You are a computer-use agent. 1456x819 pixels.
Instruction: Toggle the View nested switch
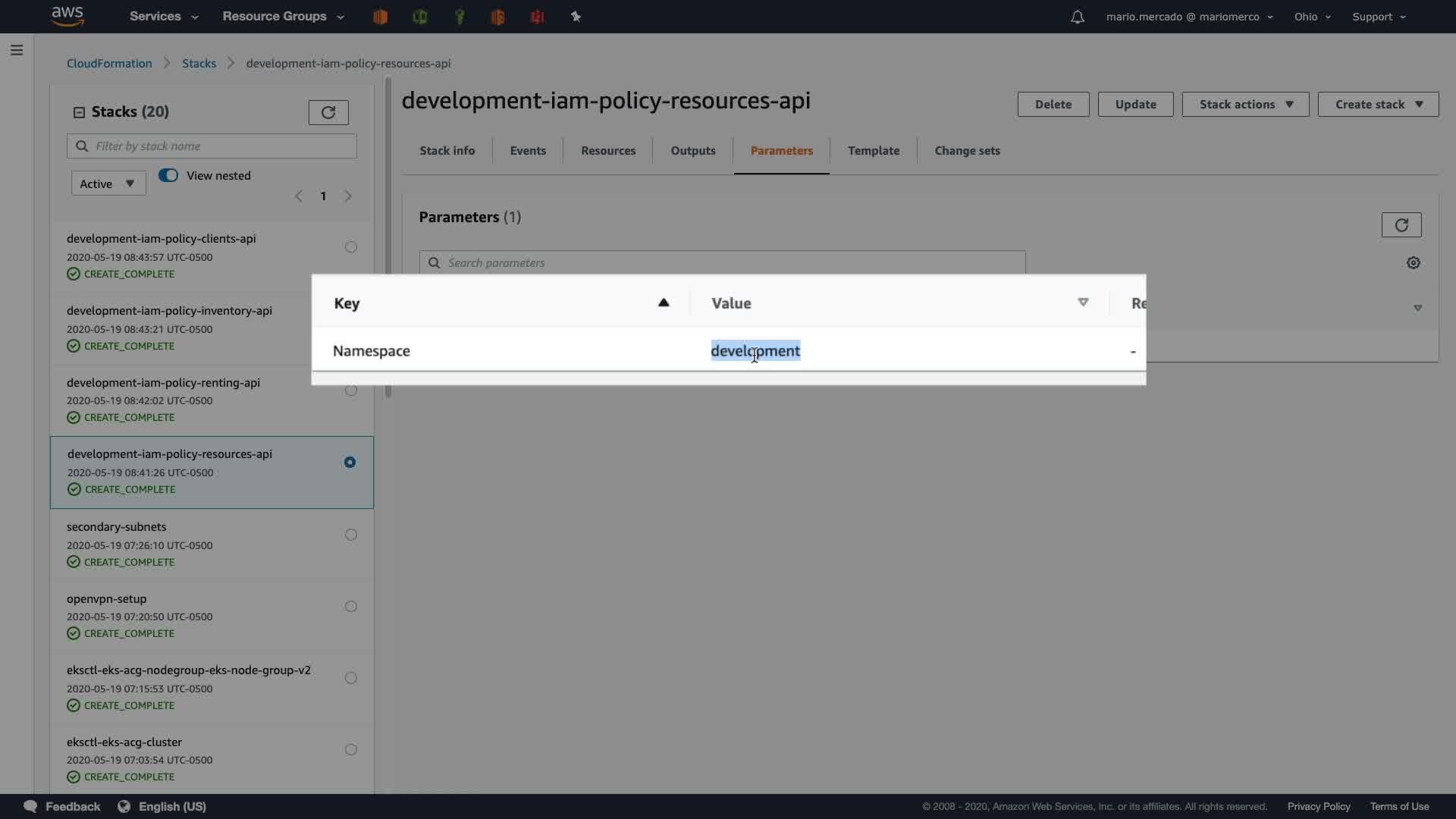pos(168,175)
